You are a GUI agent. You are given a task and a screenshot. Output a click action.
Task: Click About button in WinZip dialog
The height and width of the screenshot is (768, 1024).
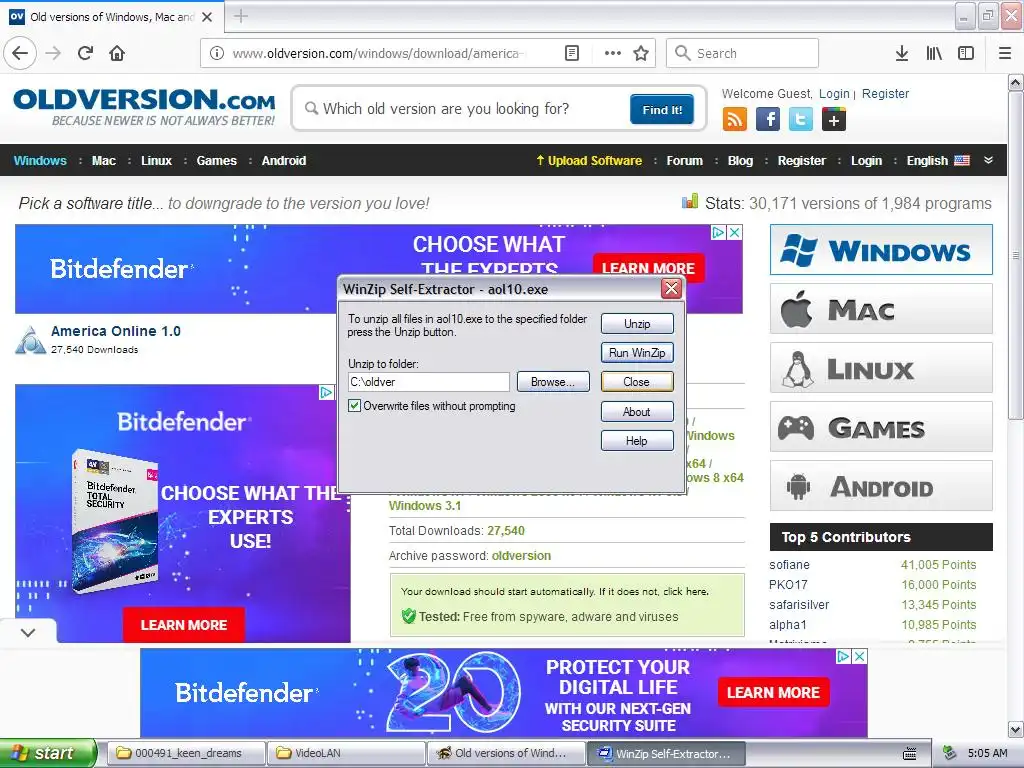[x=637, y=411]
